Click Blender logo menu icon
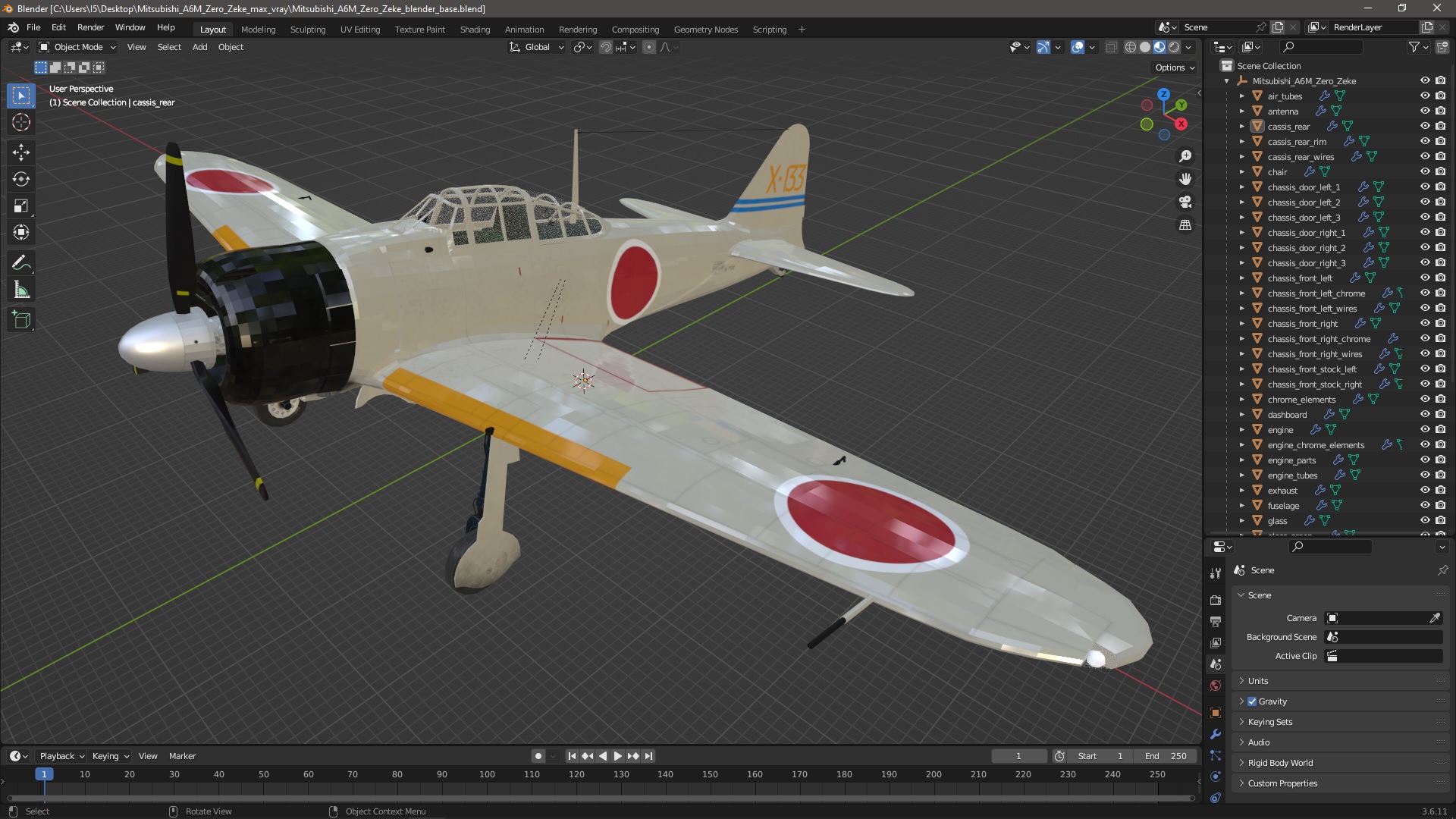The width and height of the screenshot is (1456, 819). pos(13,27)
